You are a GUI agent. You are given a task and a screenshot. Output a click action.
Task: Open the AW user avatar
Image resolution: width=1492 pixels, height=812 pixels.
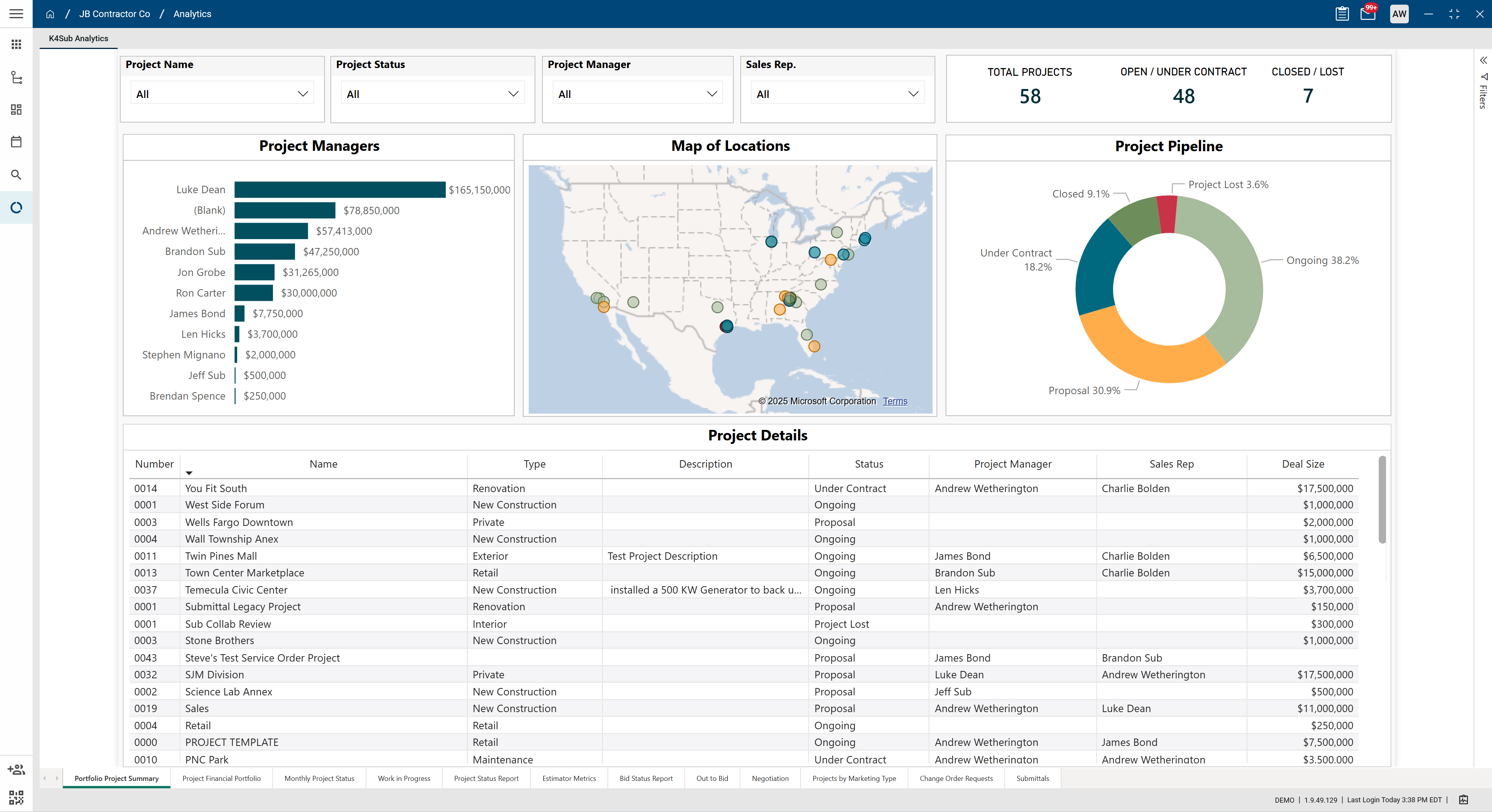click(1399, 14)
